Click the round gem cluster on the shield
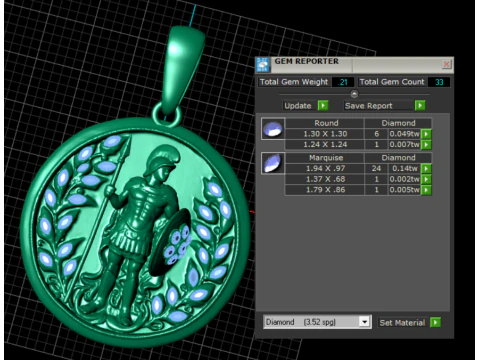Viewport: 480px width, 360px height. pyautogui.click(x=178, y=245)
